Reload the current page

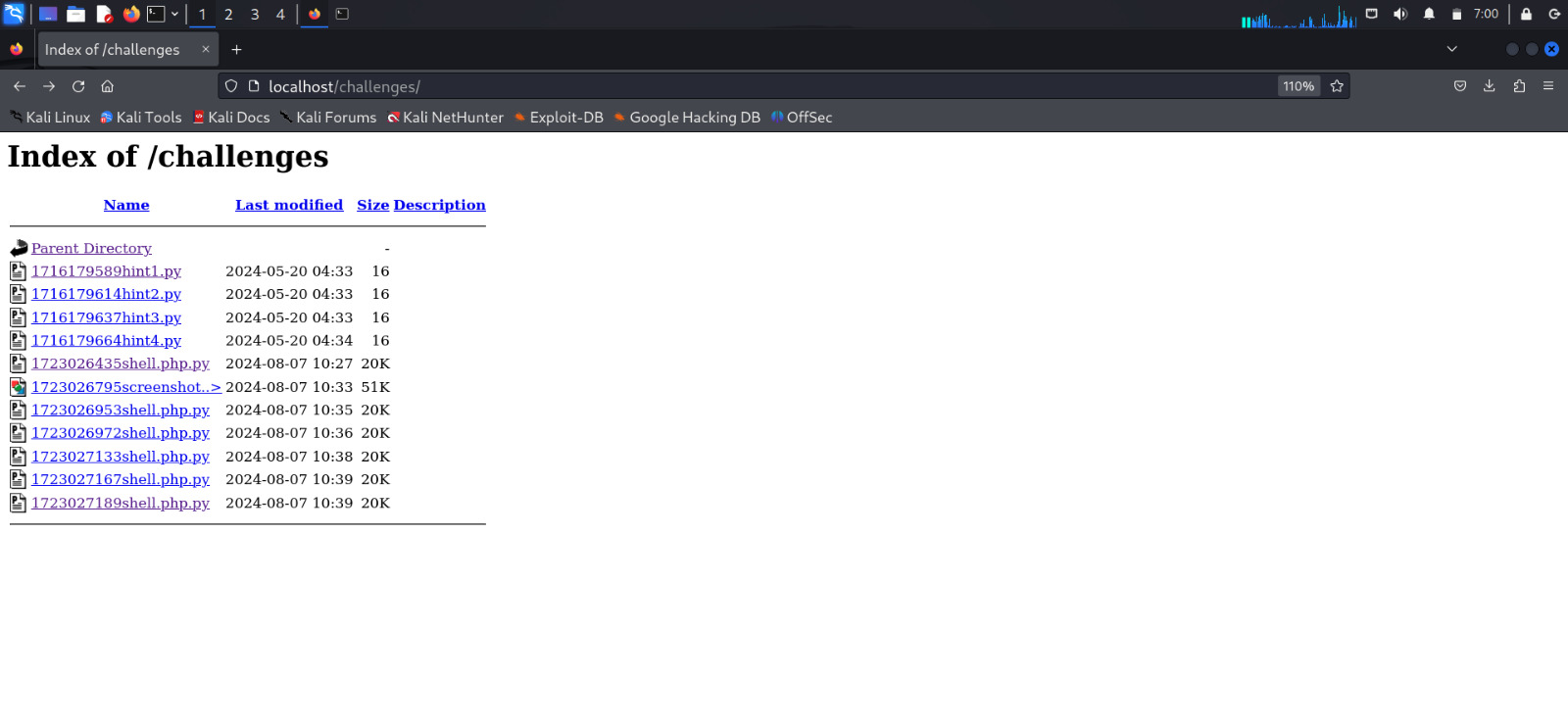[x=78, y=86]
